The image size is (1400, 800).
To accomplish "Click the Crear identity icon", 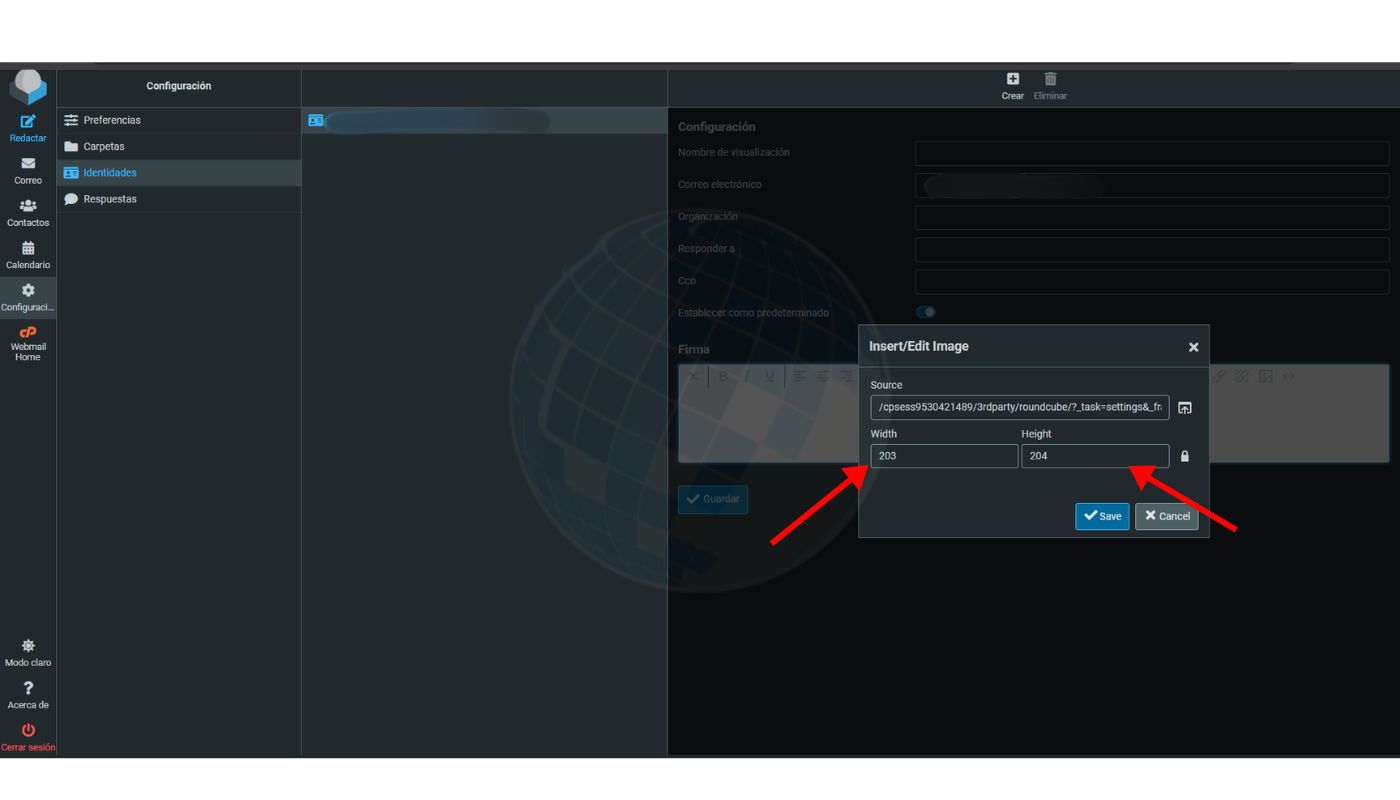I will coord(1012,80).
